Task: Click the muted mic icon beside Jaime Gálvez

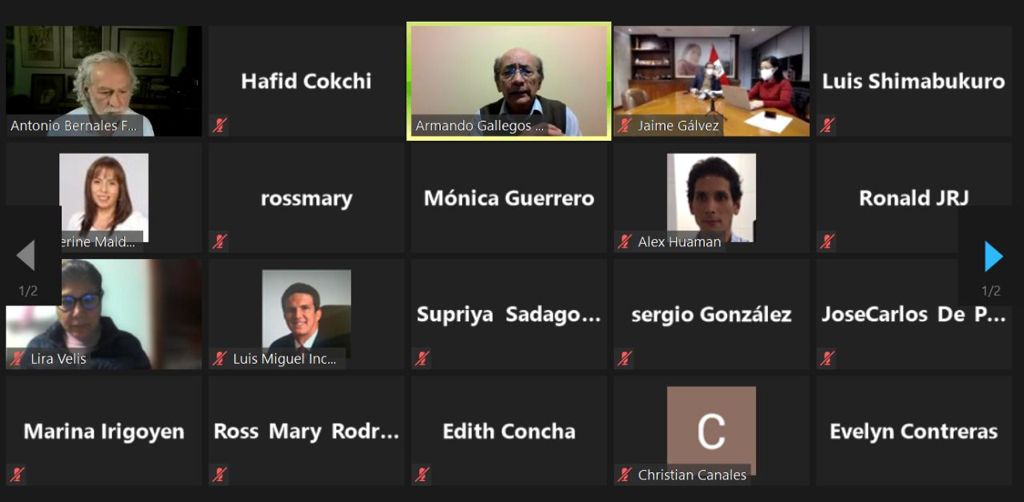Action: click(625, 125)
